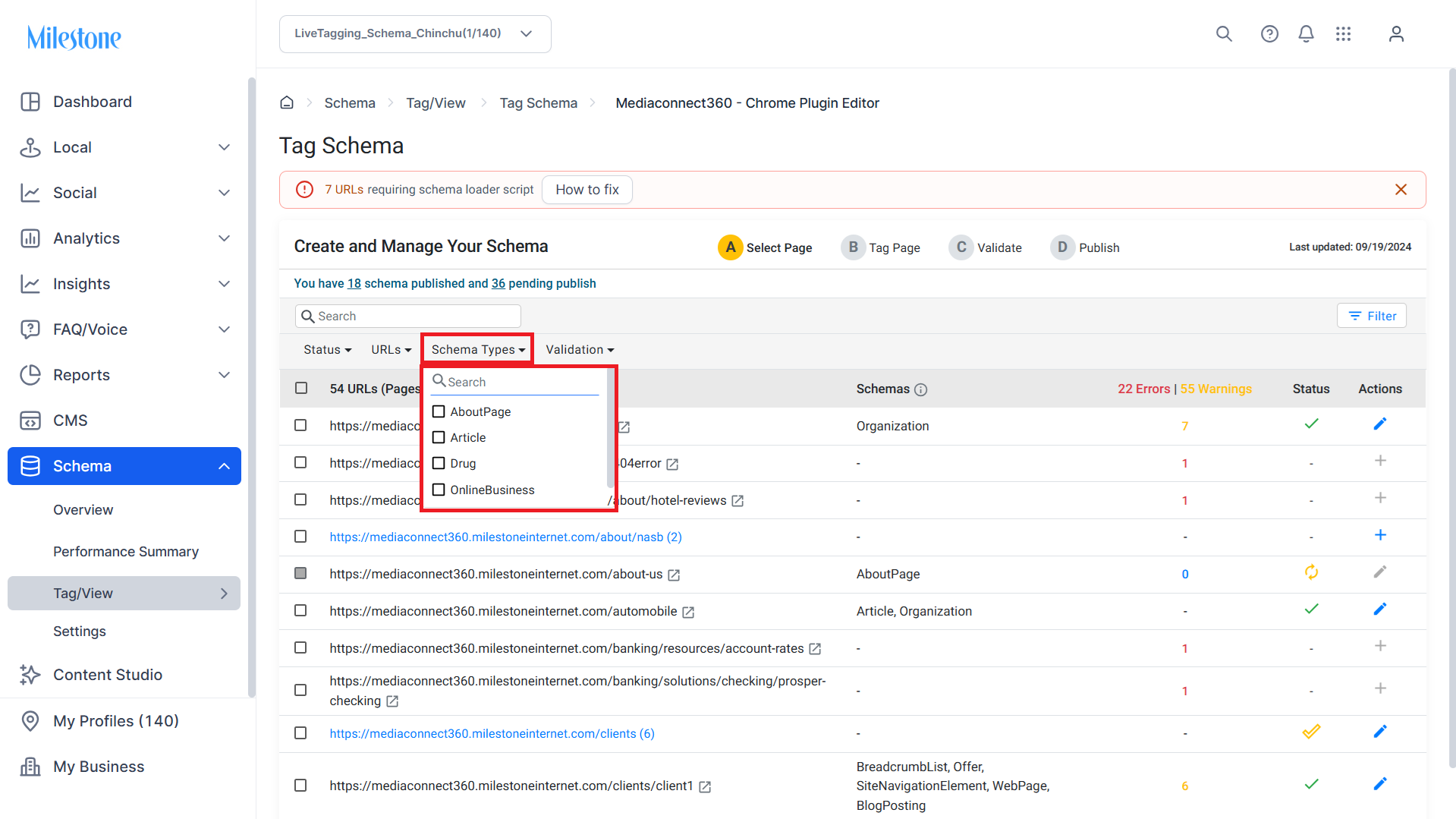Viewport: 1456px width, 819px height.
Task: Open clients/client1 external link icon
Action: pos(705,787)
